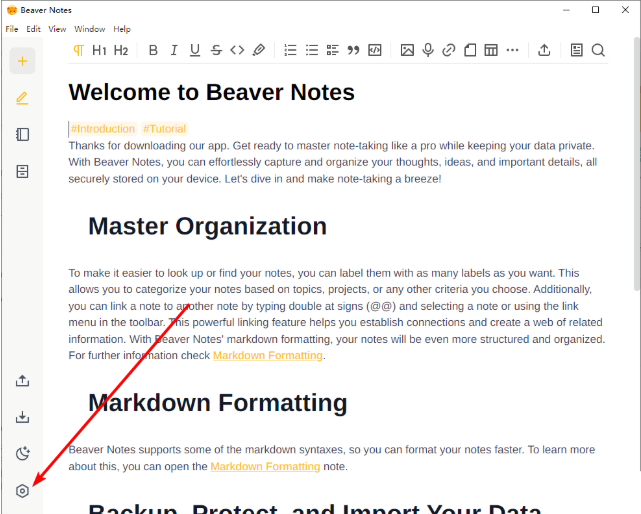This screenshot has height=514, width=641.
Task: Insert a code block
Action: (375, 50)
